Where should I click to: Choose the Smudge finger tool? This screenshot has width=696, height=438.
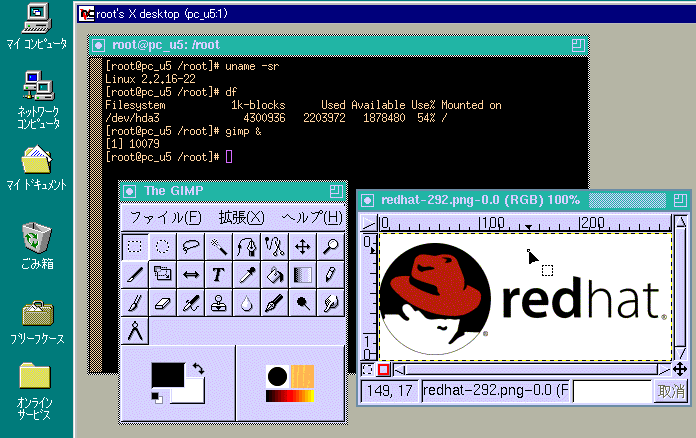point(330,303)
